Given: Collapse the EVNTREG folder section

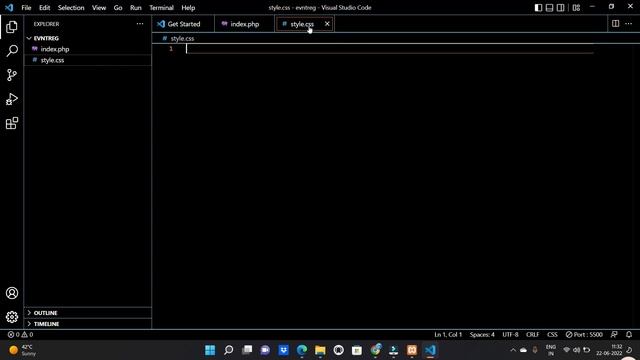Looking at the screenshot, I should (88, 38).
